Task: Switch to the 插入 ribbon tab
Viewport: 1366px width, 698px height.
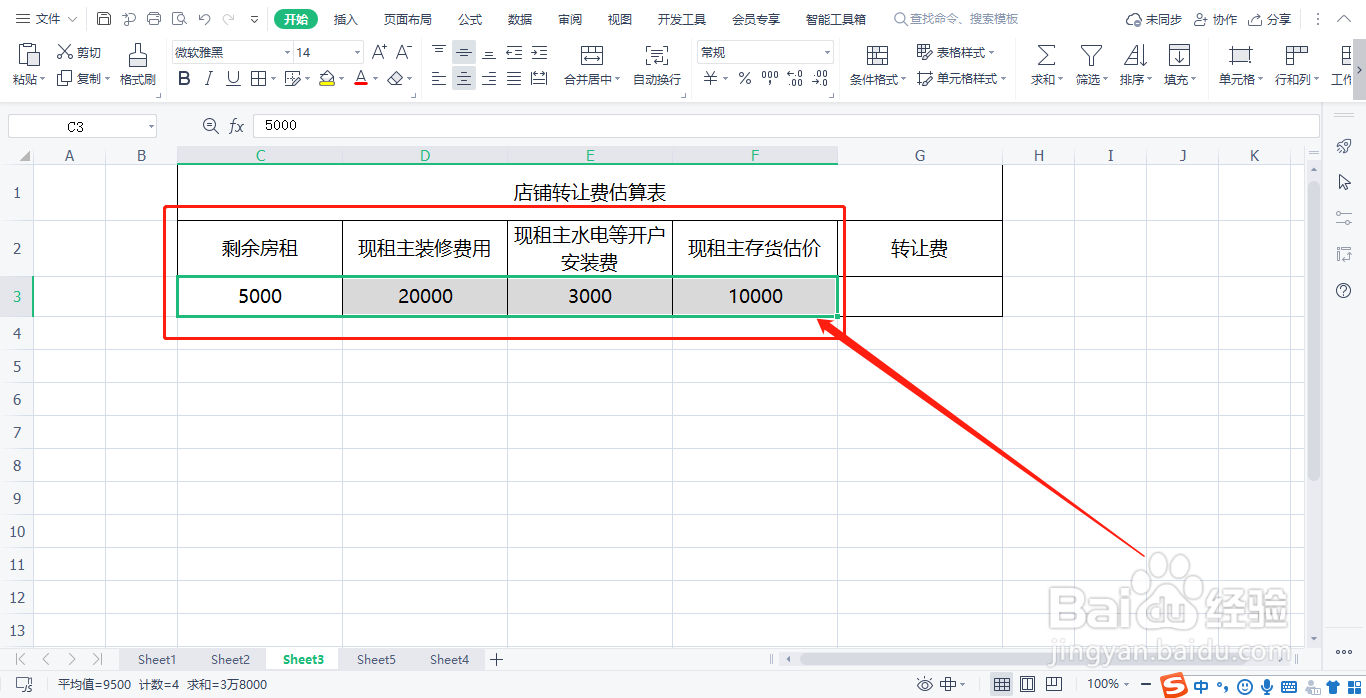Action: 345,18
